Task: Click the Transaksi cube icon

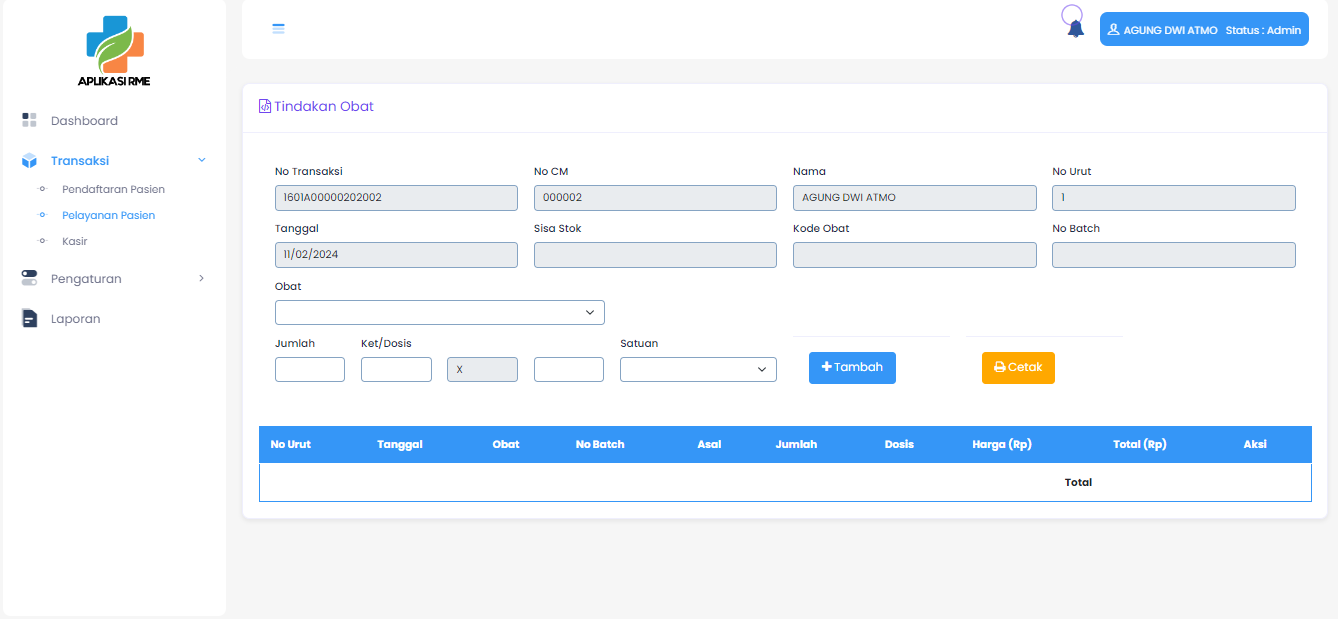Action: 29,161
